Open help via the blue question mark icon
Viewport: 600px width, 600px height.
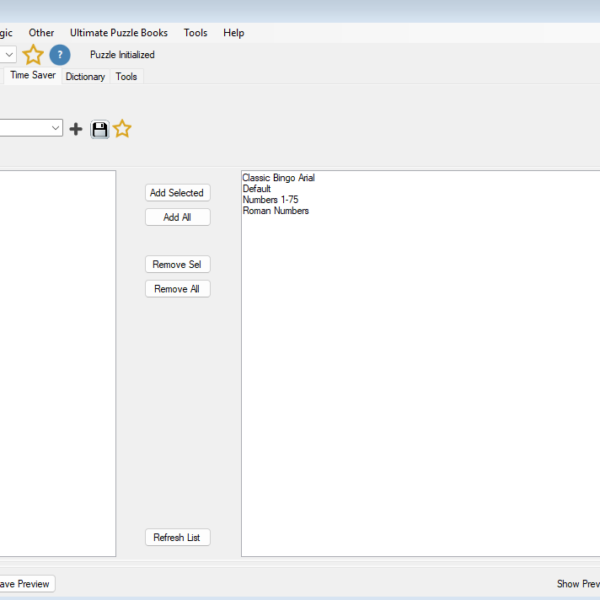pyautogui.click(x=60, y=55)
